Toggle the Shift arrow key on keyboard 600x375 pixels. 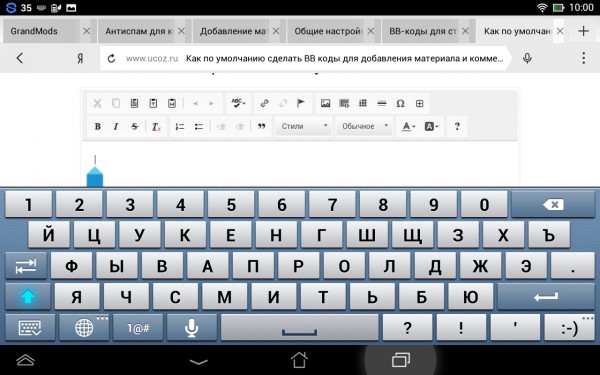[28, 296]
